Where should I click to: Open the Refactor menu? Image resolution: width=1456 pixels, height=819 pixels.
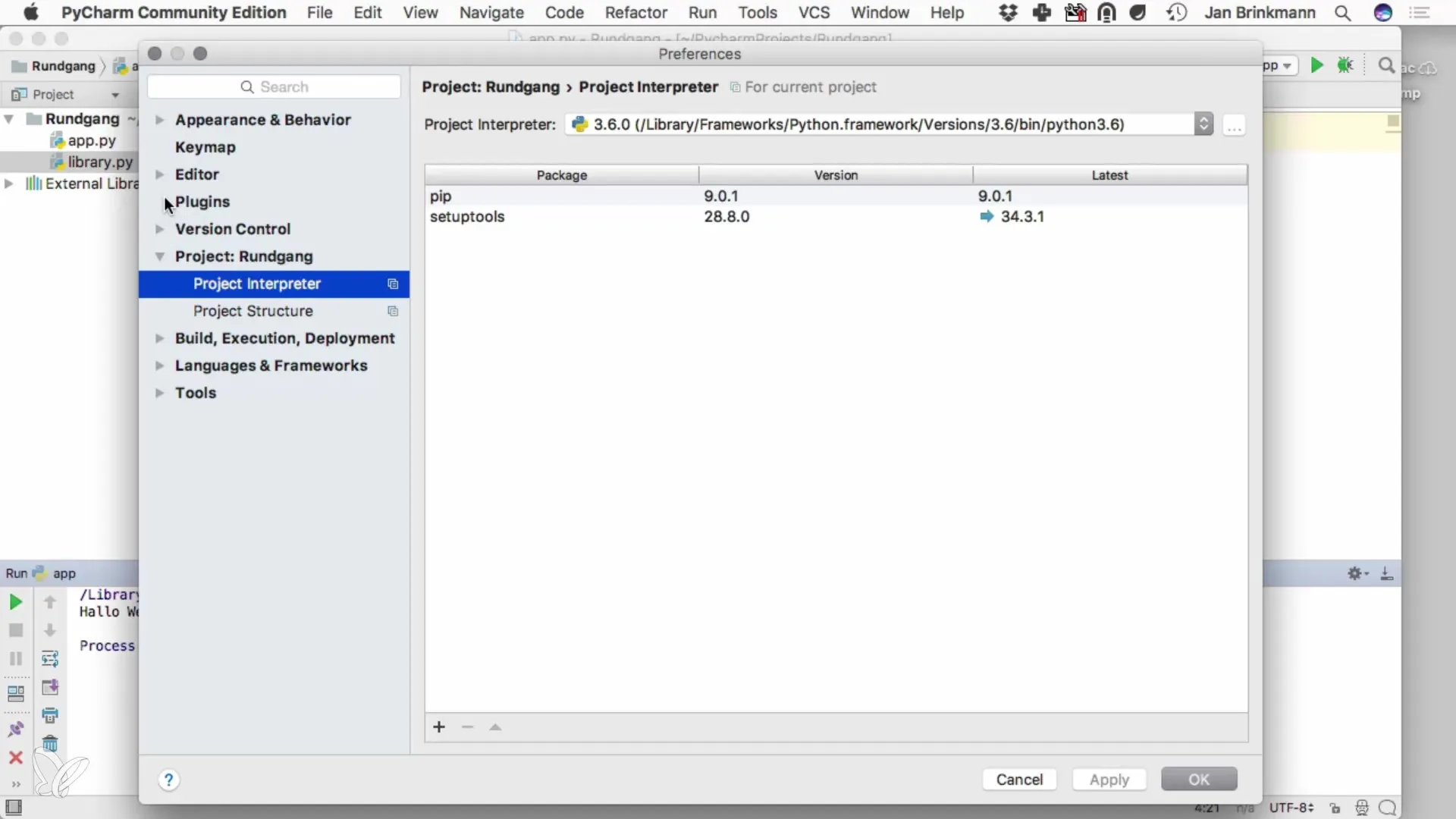635,13
